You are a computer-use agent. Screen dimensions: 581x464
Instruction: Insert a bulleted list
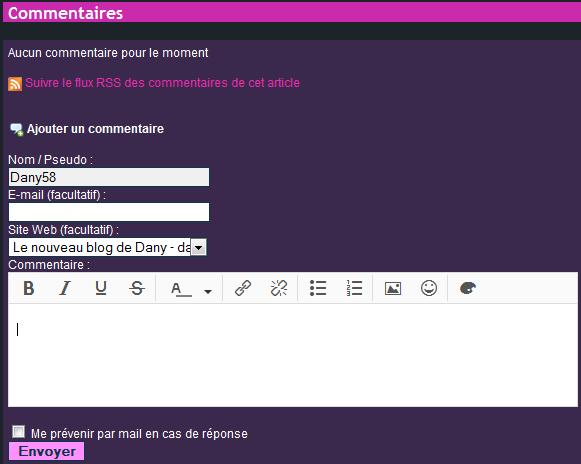tap(318, 288)
